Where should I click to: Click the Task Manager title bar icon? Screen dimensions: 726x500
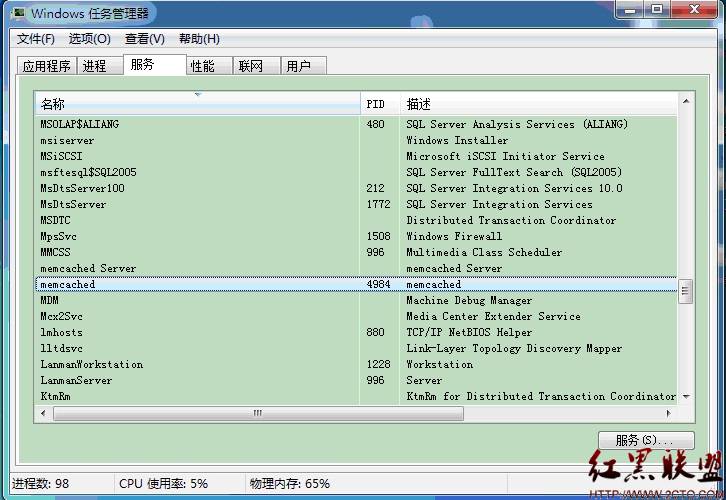click(19, 12)
